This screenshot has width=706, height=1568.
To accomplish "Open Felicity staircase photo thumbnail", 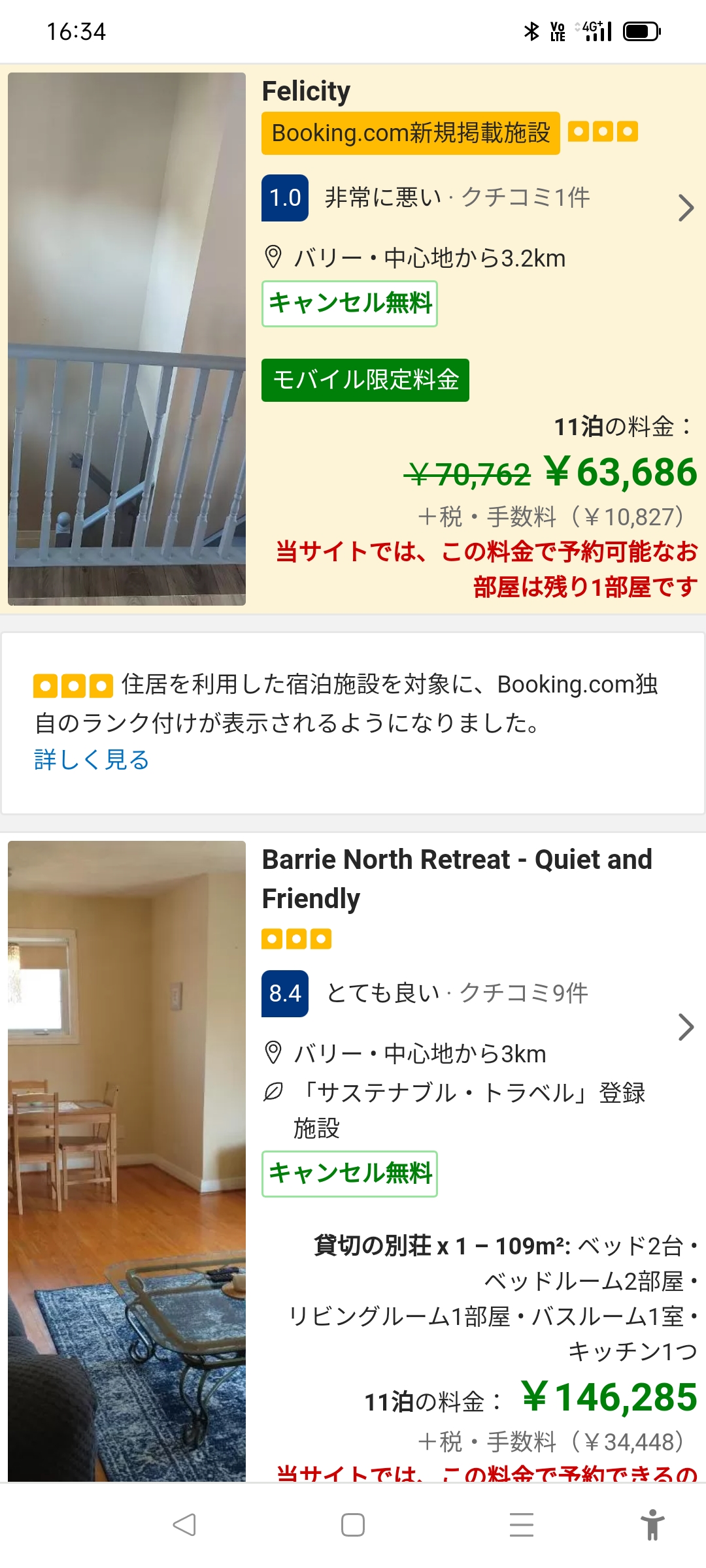I will (x=127, y=338).
